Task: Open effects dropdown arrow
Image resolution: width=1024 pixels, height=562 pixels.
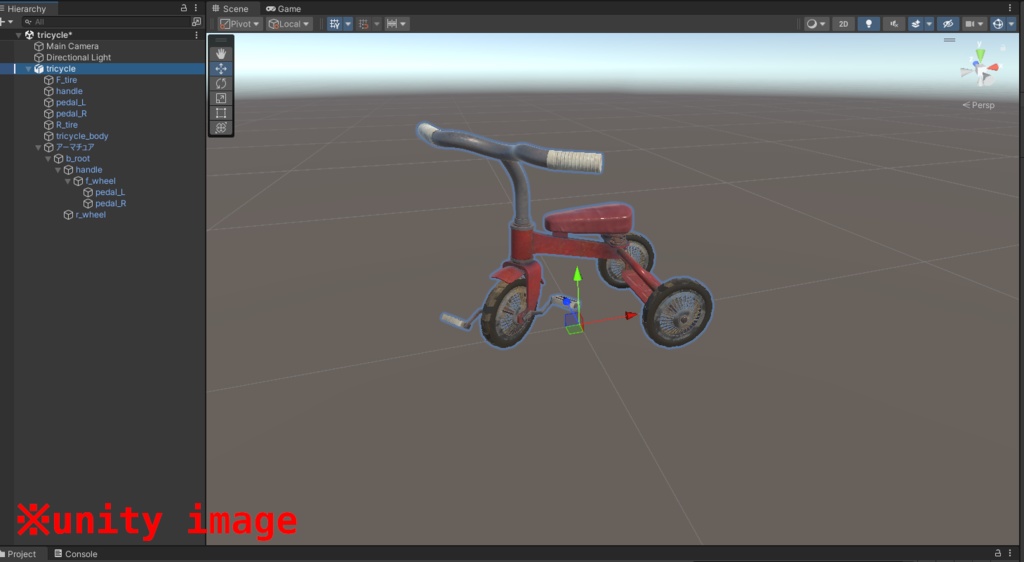Action: point(929,23)
